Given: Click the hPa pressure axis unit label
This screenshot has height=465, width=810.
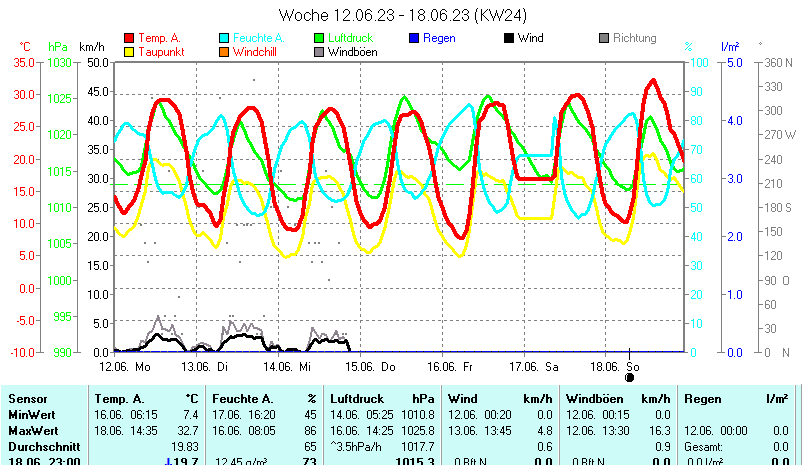Looking at the screenshot, I should (58, 47).
